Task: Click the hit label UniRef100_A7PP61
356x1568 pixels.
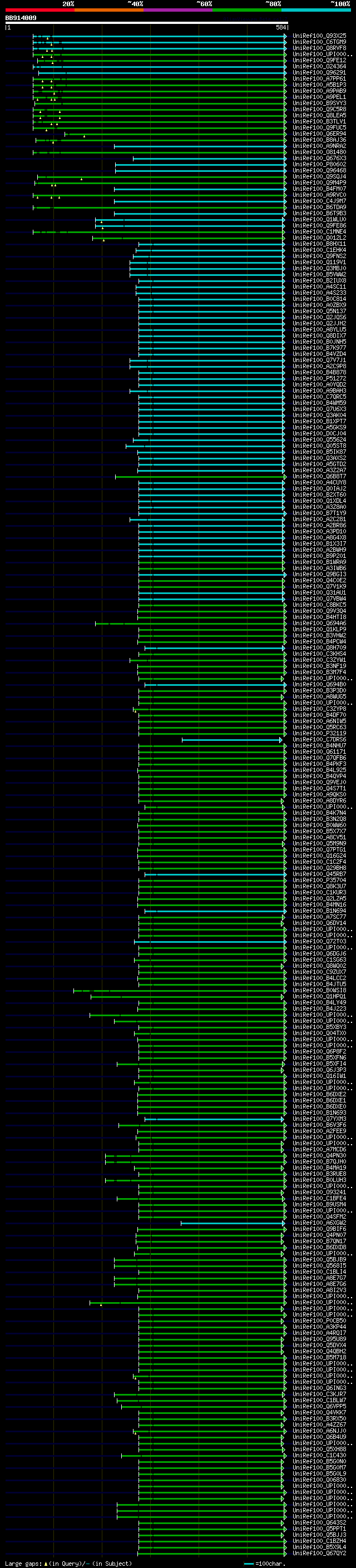Action: click(x=319, y=78)
